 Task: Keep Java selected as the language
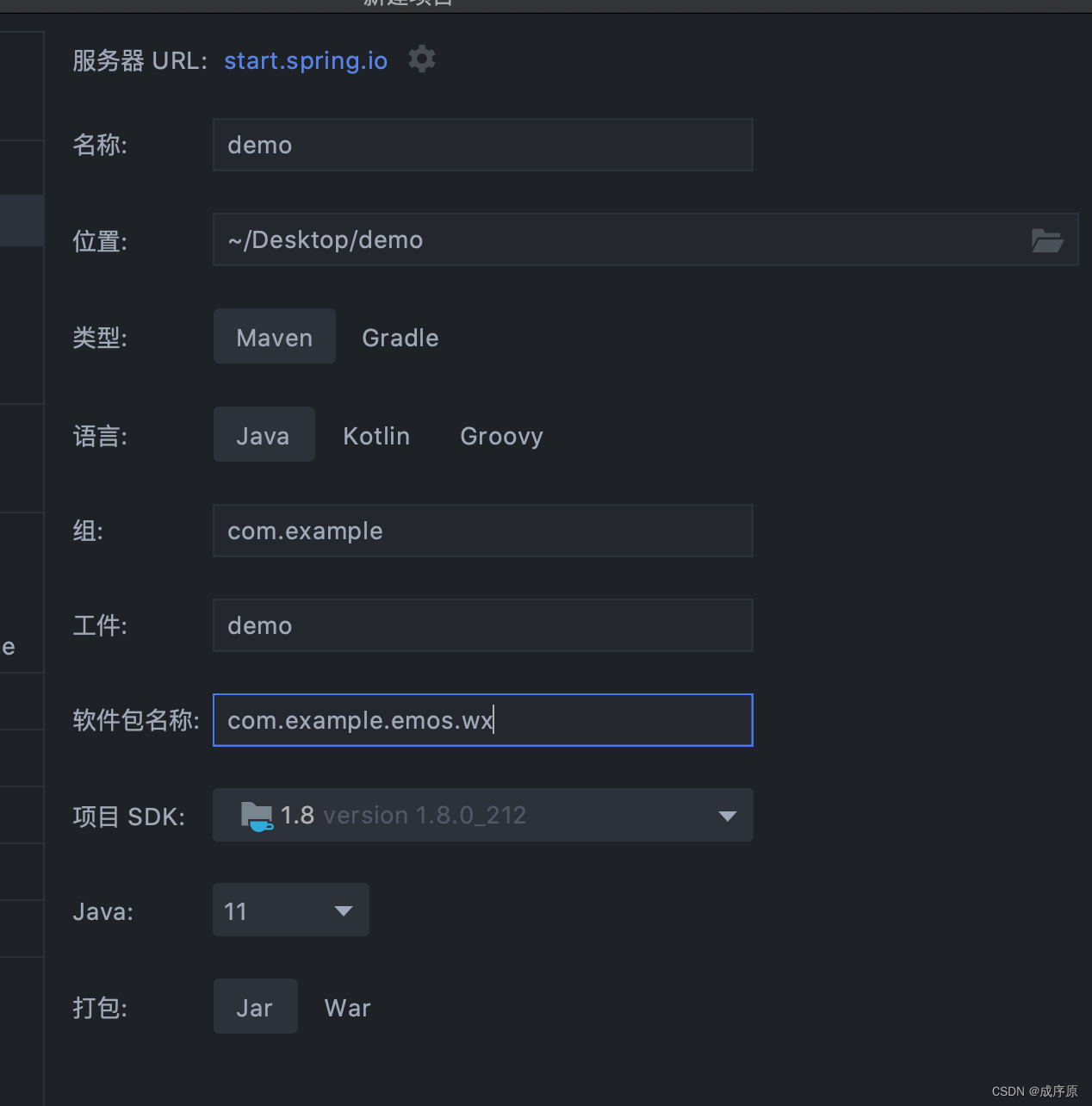point(264,435)
